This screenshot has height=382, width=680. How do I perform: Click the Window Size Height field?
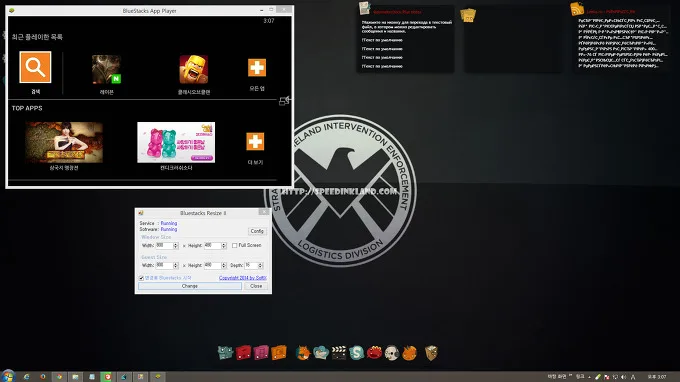pyautogui.click(x=212, y=245)
